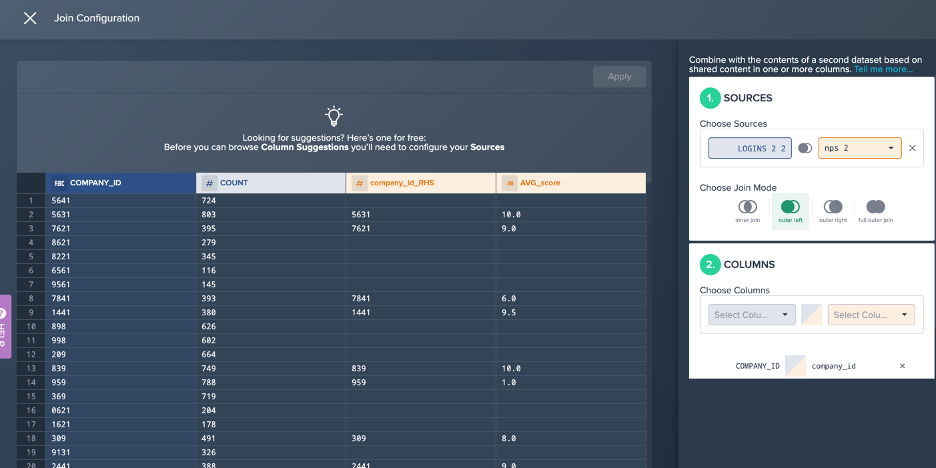Click COMPANY_ID cell 0621
This screenshot has height=468, width=936.
coord(121,410)
